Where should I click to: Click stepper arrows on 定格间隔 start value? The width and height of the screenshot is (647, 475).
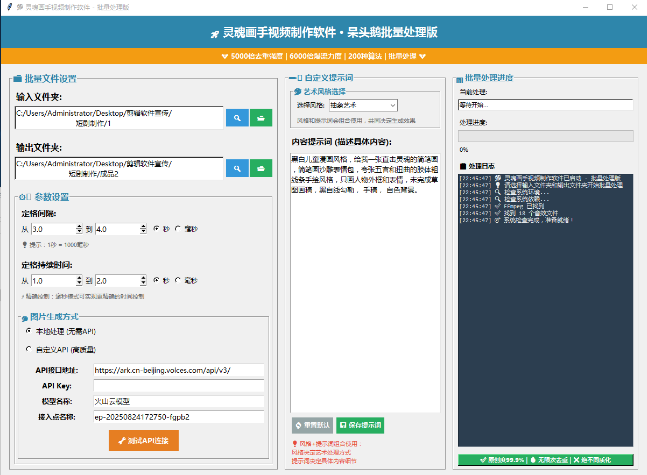(76, 229)
